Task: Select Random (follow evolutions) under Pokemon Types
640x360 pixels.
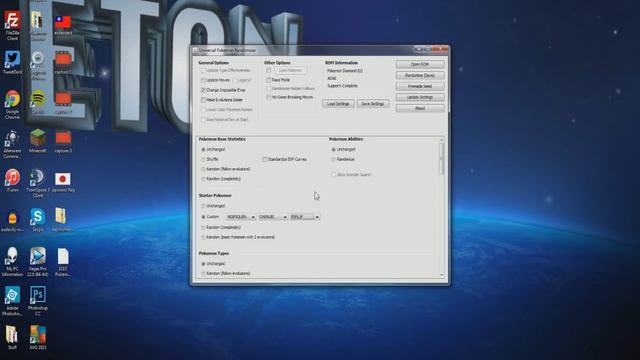Action: pyautogui.click(x=203, y=273)
